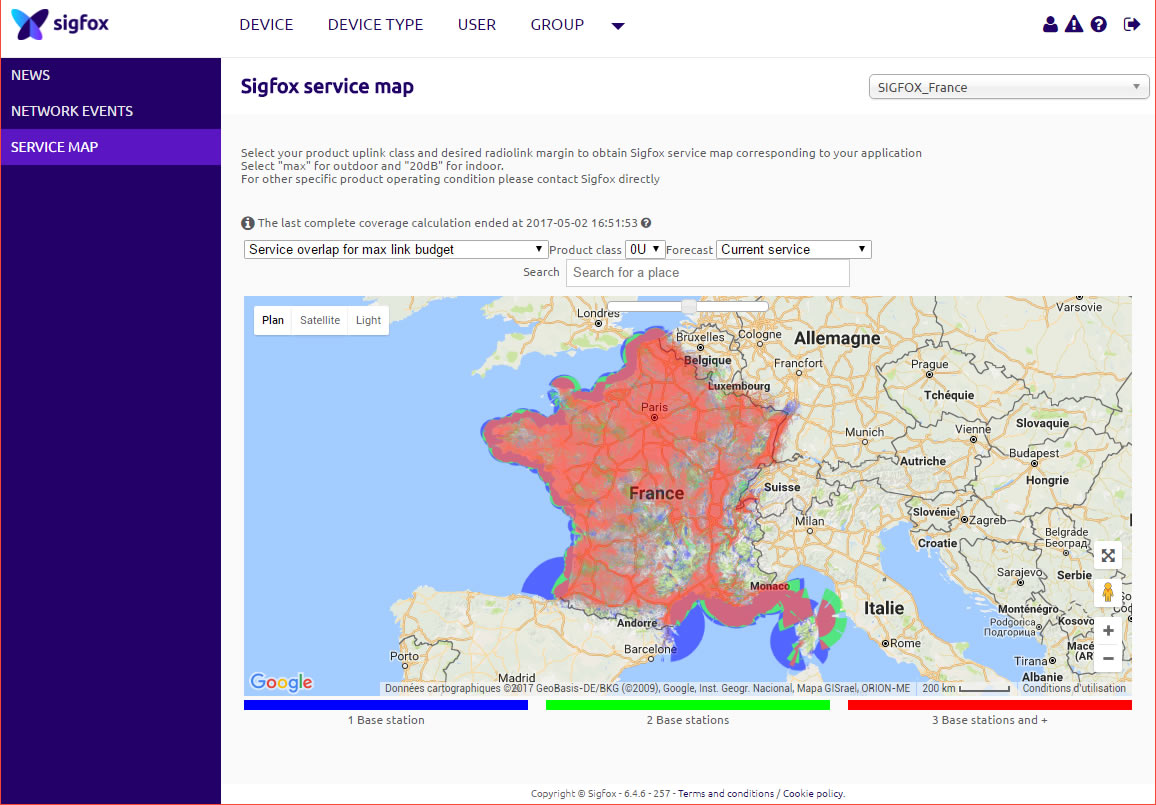
Task: Click the Munich city label on the map
Action: [x=864, y=432]
